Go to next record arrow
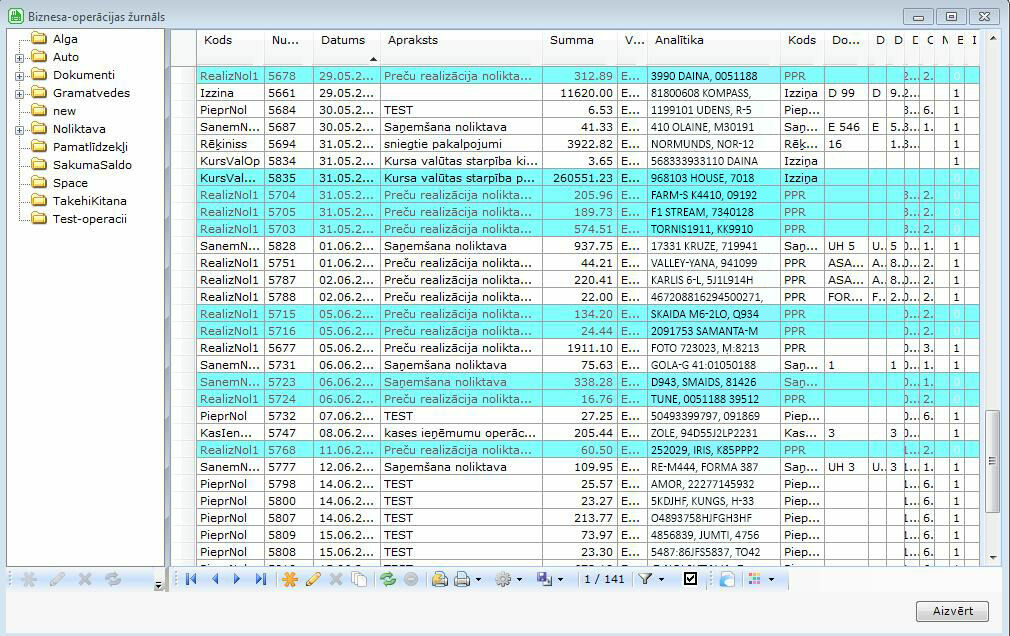 pos(237,579)
